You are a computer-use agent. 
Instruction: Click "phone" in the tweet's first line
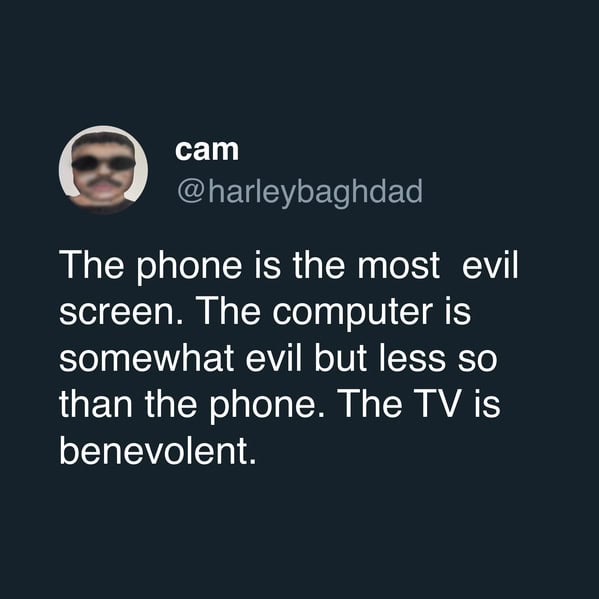189,267
